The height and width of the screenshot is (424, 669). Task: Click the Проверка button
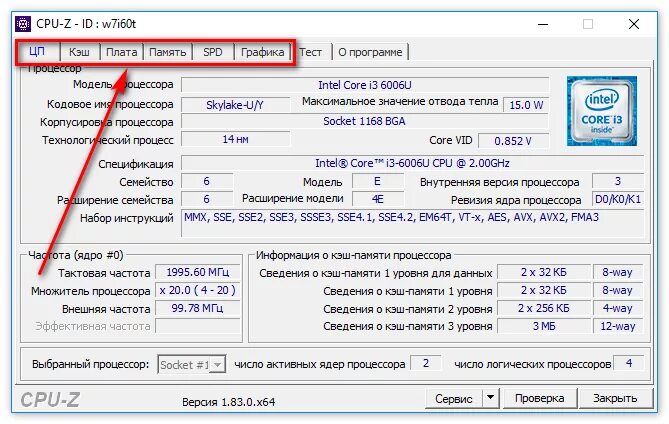[x=540, y=398]
